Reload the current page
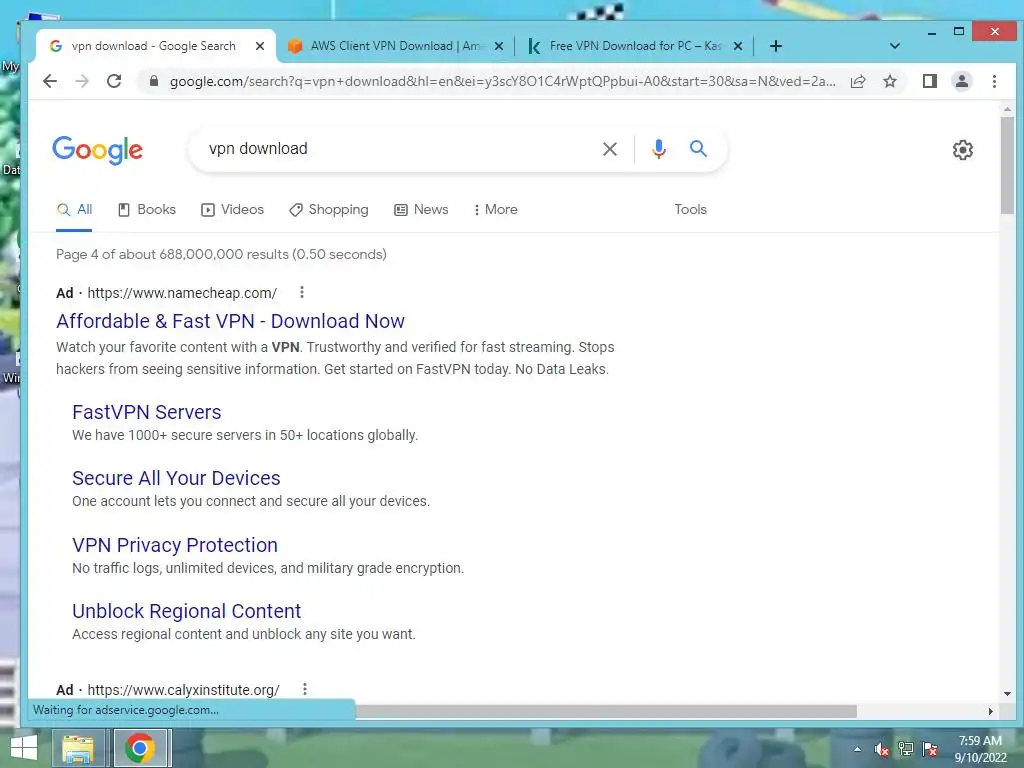1024x768 pixels. pyautogui.click(x=114, y=81)
